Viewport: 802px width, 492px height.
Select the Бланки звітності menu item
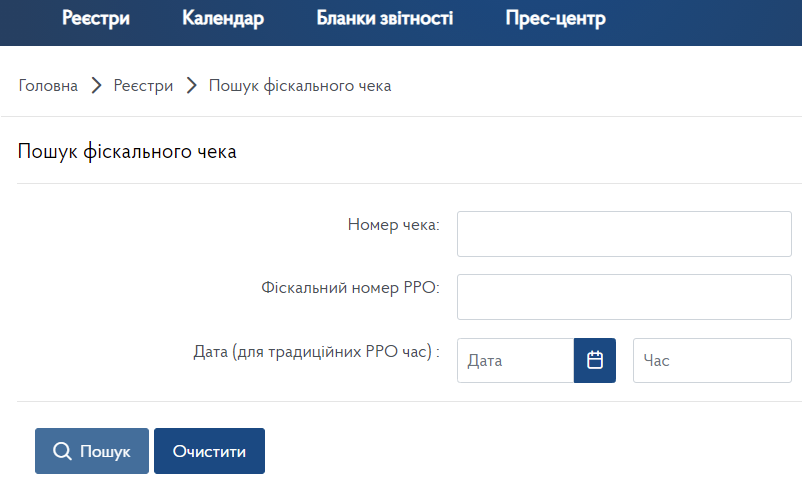[385, 18]
